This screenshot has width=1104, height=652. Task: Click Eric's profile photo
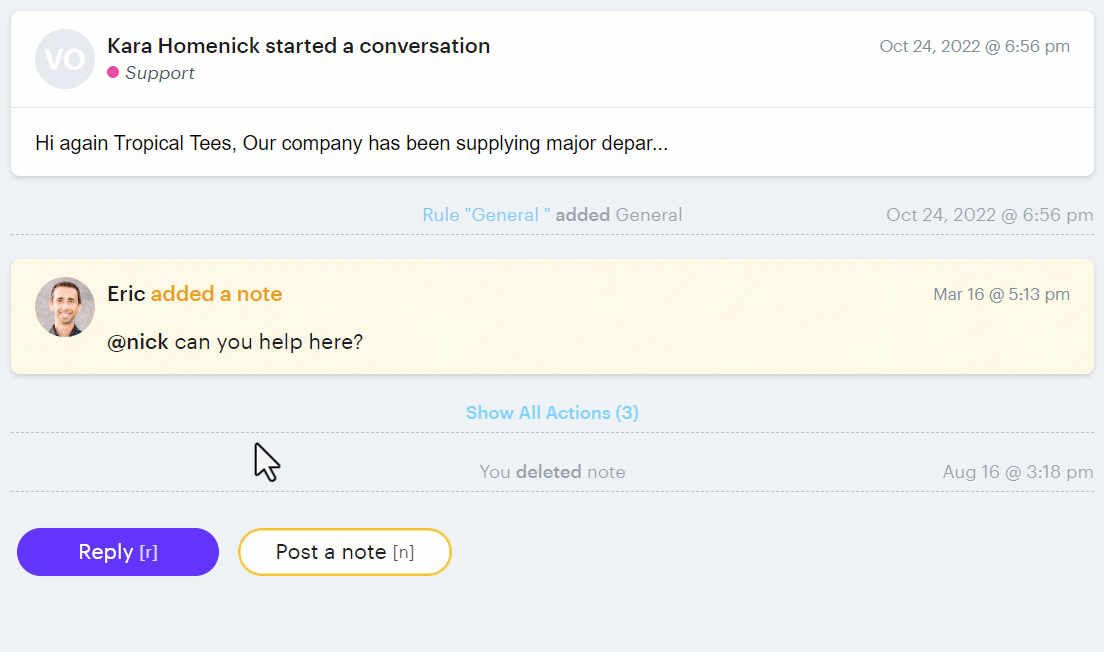coord(65,307)
